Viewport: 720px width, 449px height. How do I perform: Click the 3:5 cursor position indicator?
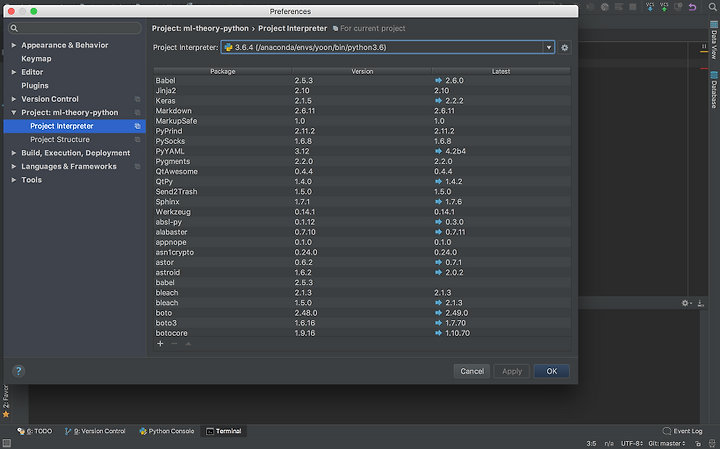[x=591, y=443]
